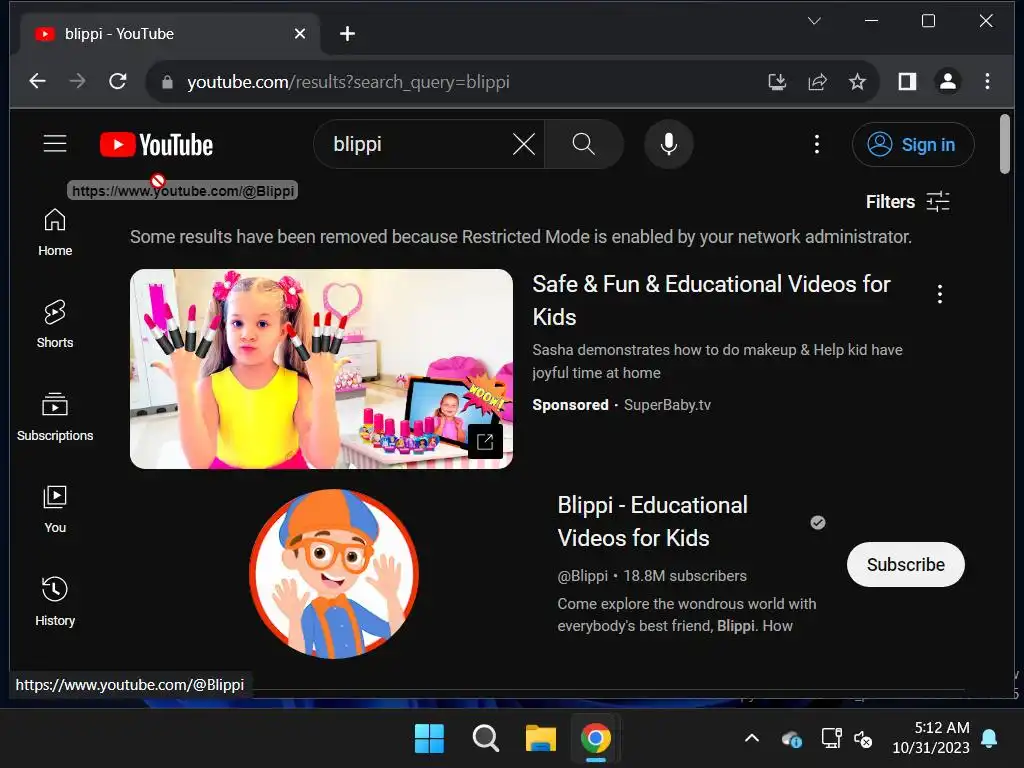Image resolution: width=1024 pixels, height=768 pixels.
Task: Open the notification bell
Action: click(x=989, y=739)
